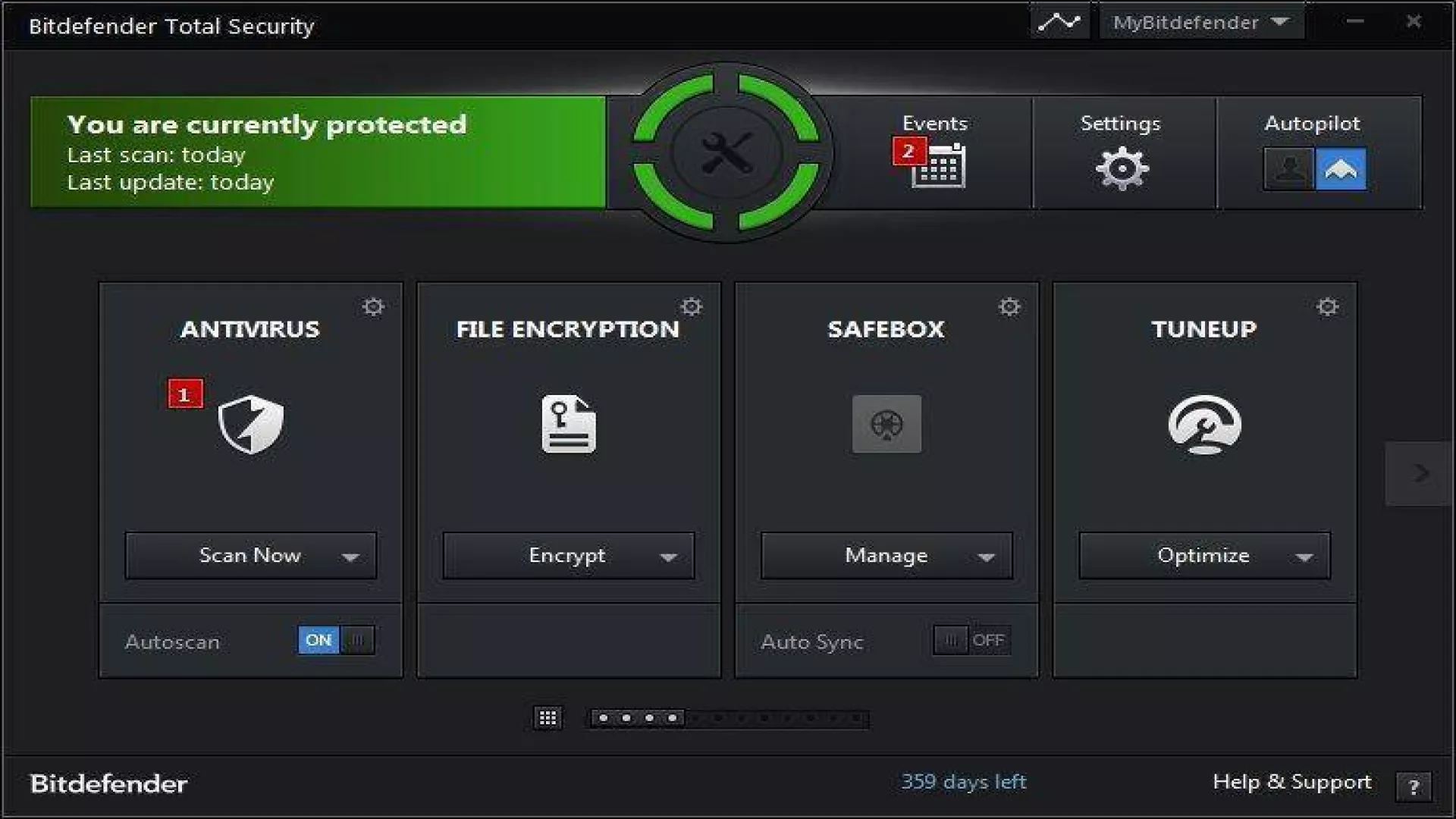
Task: Open the module grid overview icon
Action: (548, 717)
